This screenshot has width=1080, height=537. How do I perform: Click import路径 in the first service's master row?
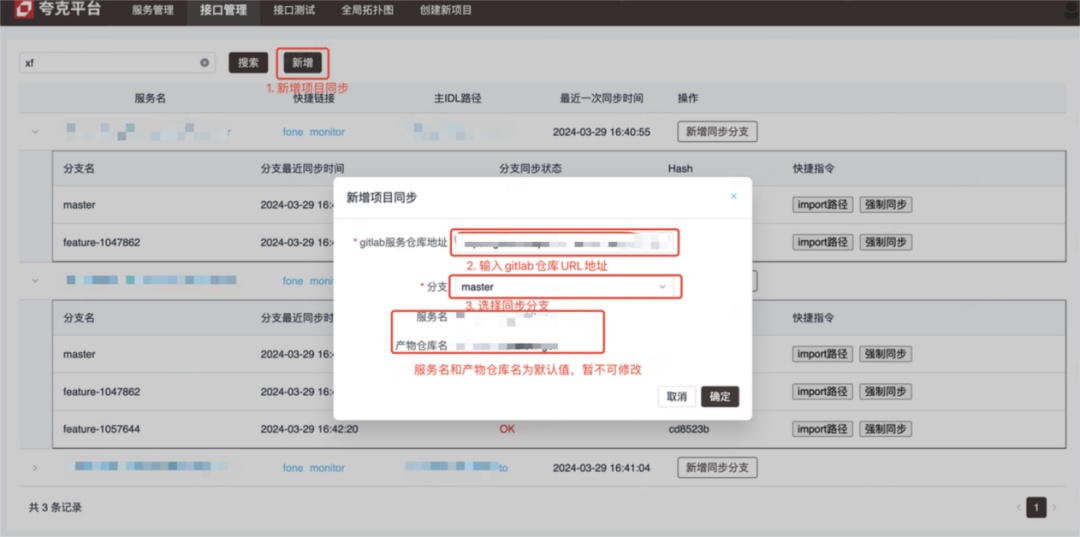tap(822, 204)
